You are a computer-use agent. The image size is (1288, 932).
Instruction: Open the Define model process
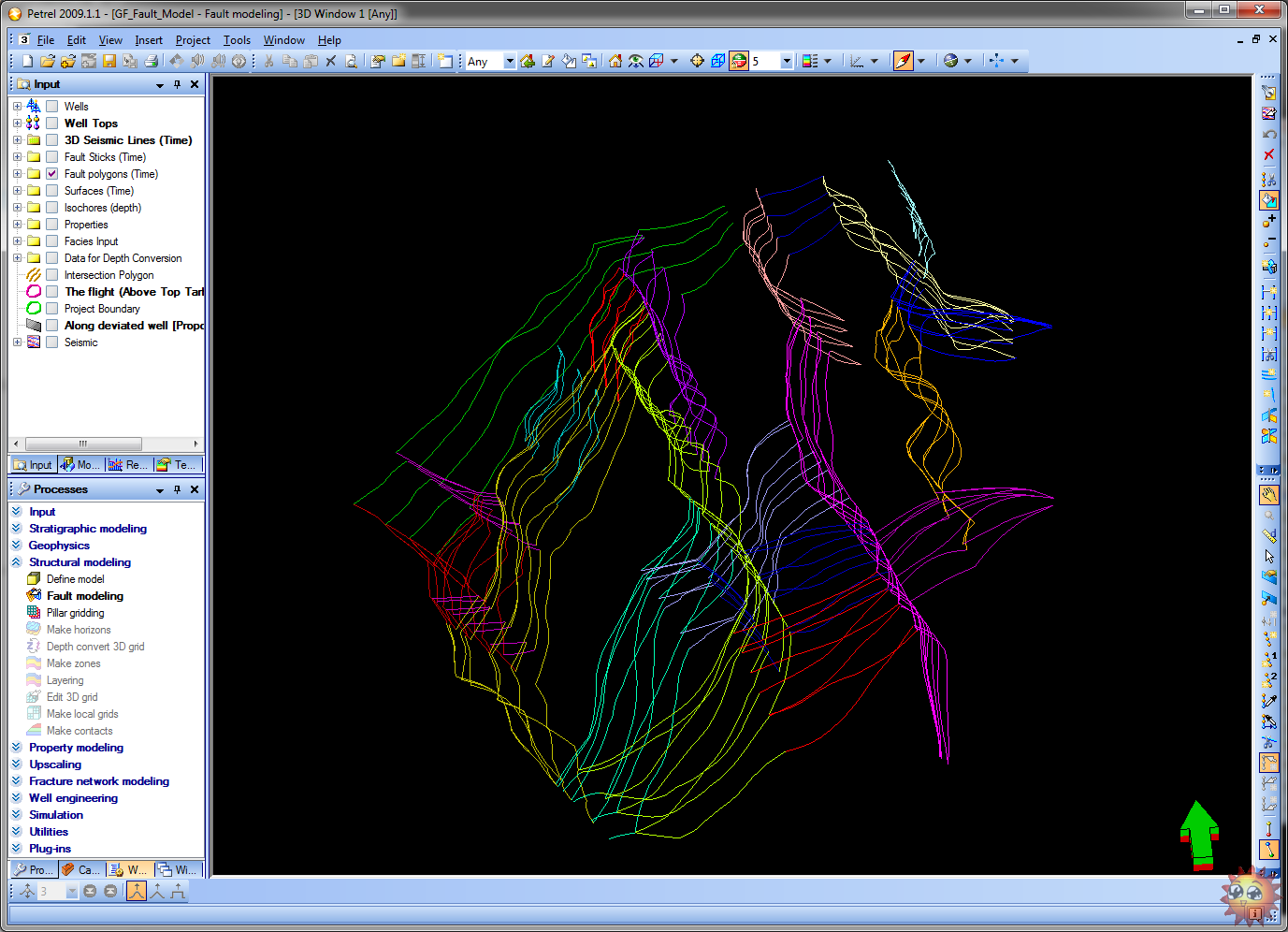[75, 579]
